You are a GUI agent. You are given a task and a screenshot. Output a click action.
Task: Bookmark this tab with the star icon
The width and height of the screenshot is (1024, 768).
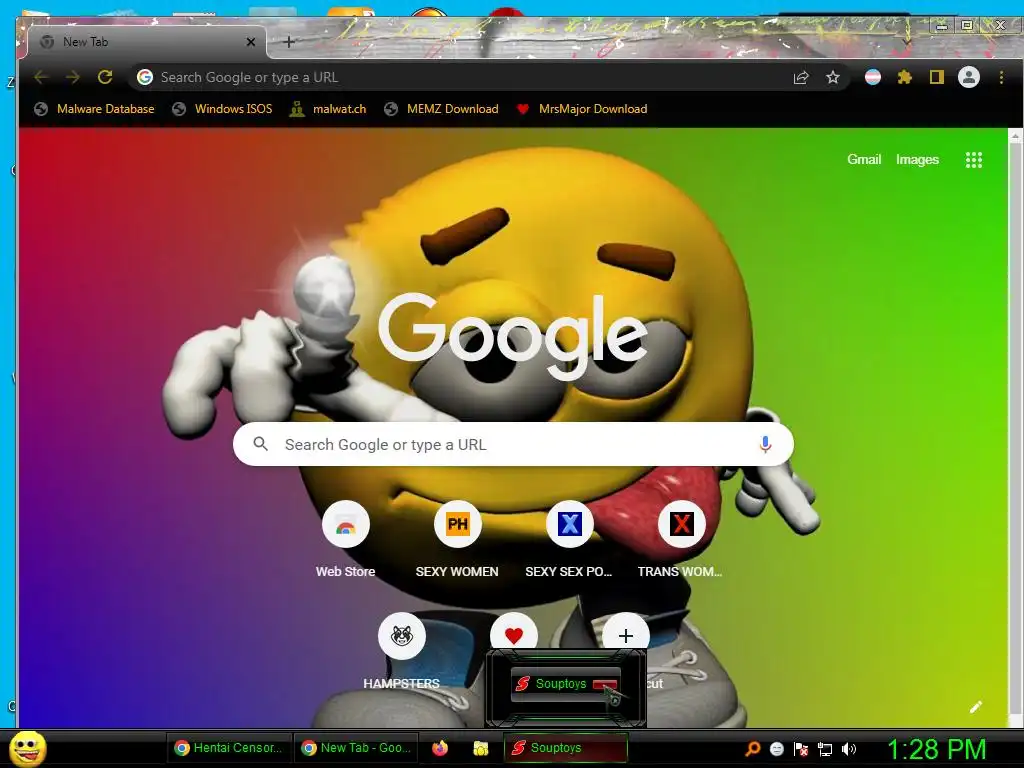[833, 78]
